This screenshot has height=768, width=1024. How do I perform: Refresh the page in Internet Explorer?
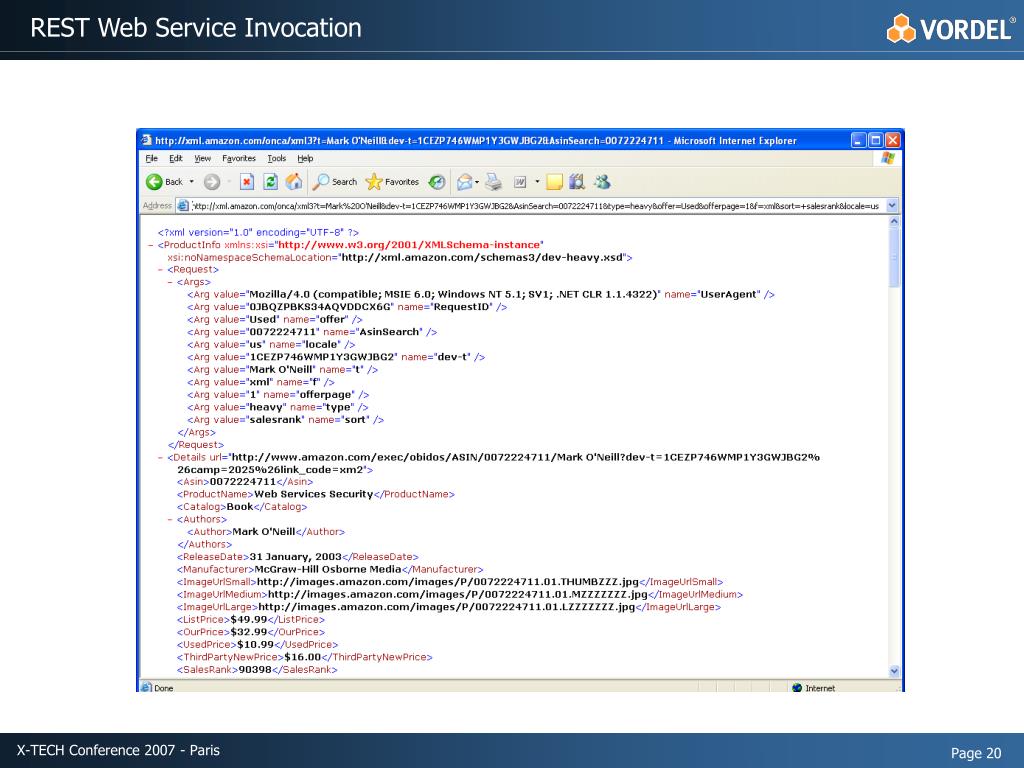[270, 182]
